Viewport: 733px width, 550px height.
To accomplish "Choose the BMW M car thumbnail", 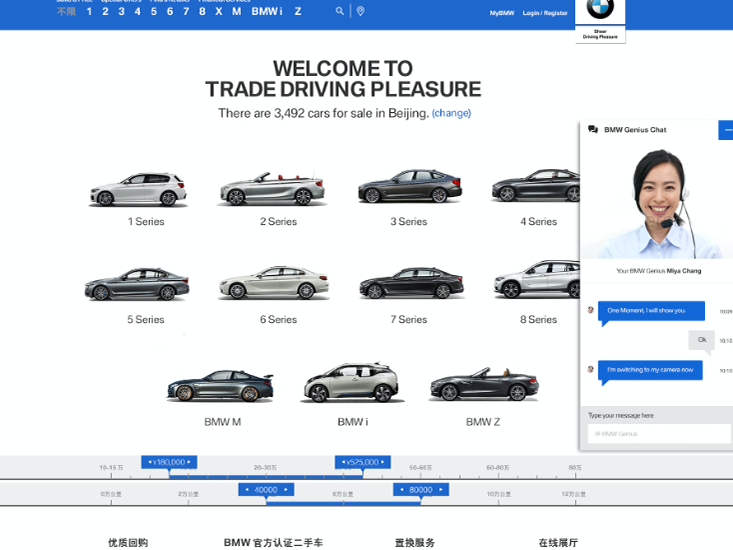I will 220,386.
